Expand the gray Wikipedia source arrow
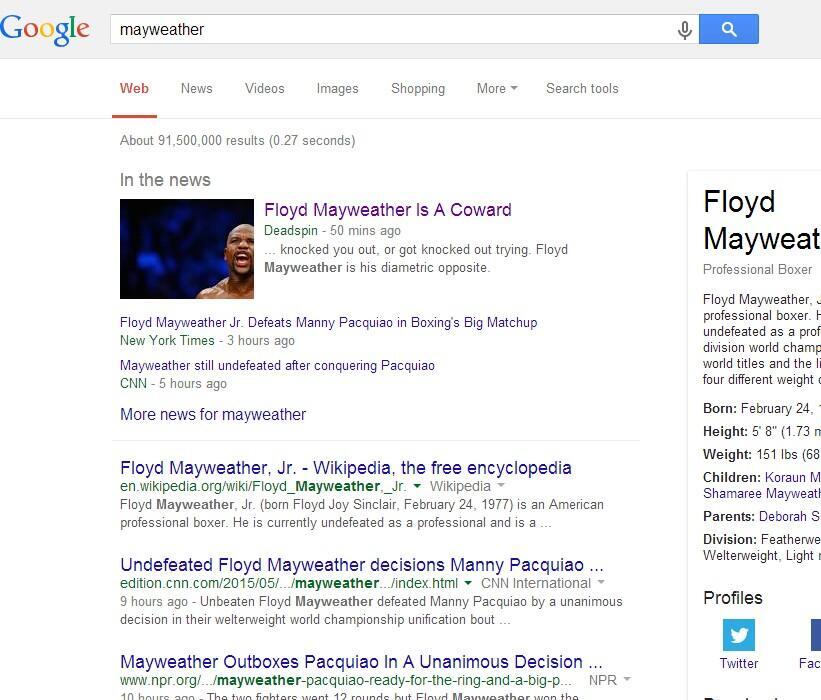This screenshot has height=700, width=821. tap(501, 485)
